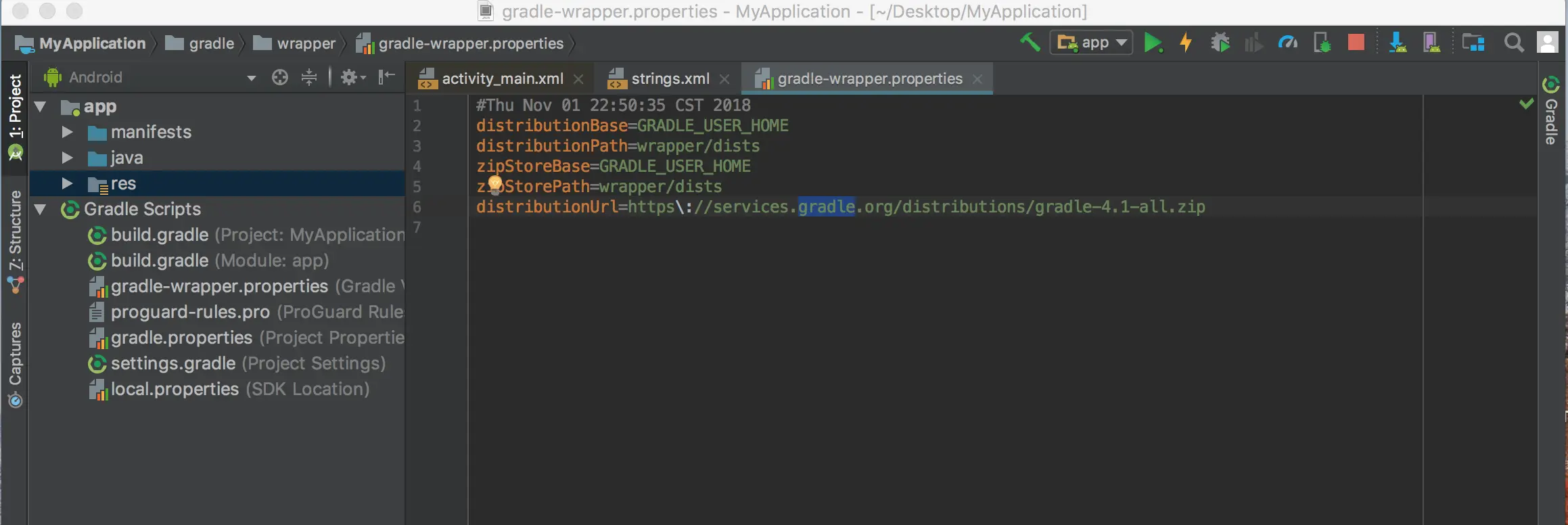Hide the project panel with the hide icon

(x=386, y=77)
